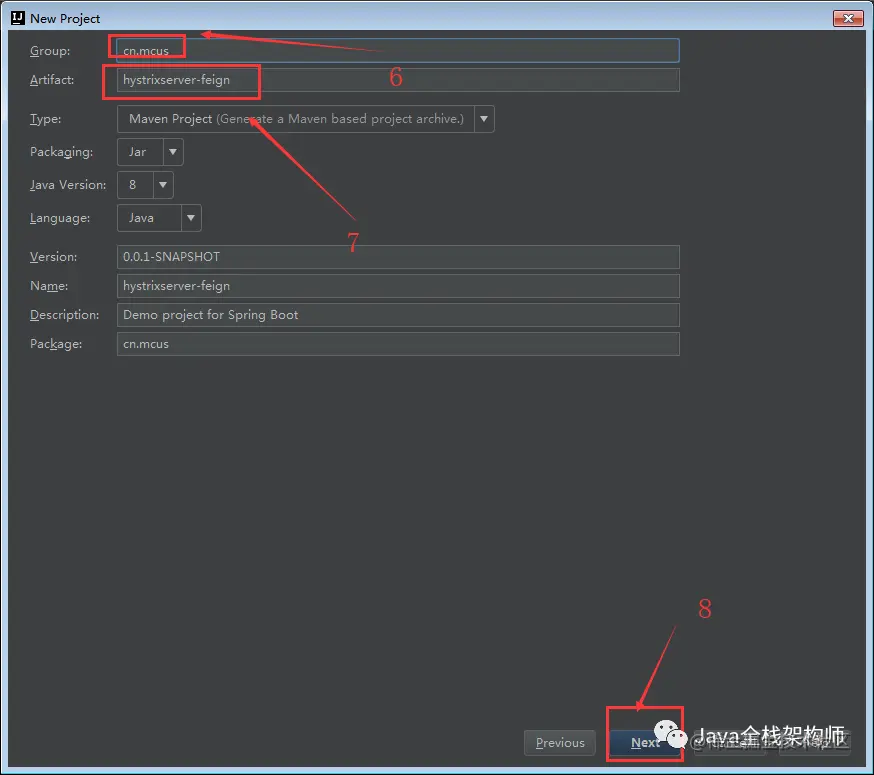The image size is (874, 775).
Task: Click the Name label
Action: [49, 286]
